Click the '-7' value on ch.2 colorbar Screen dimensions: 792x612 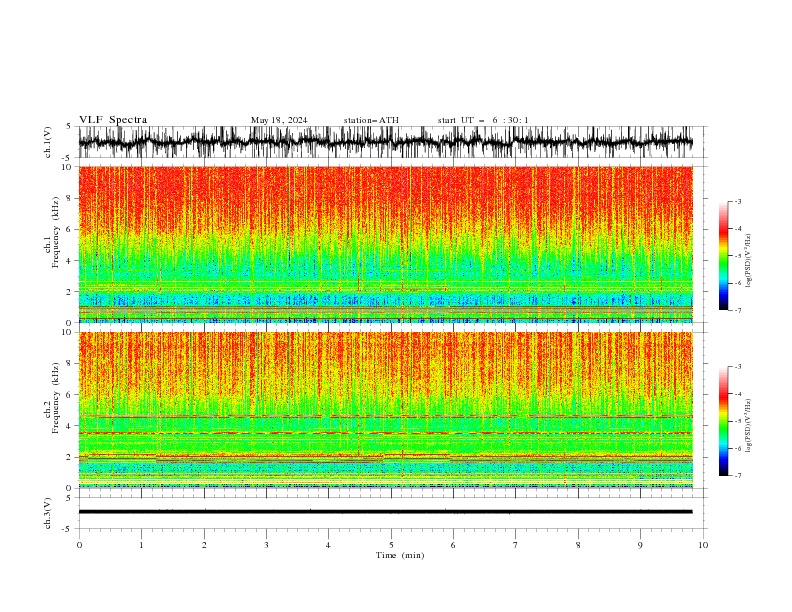(737, 475)
